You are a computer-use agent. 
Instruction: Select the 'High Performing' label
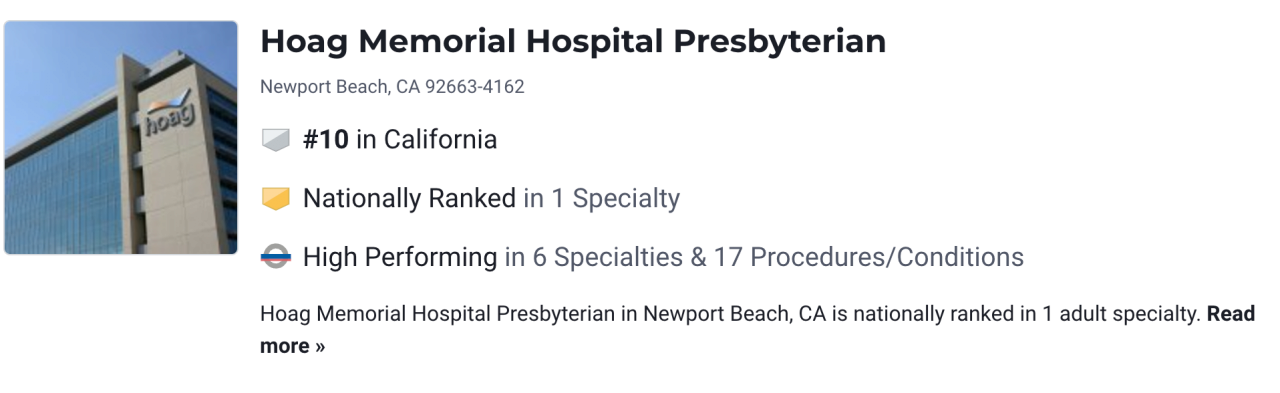coord(400,257)
